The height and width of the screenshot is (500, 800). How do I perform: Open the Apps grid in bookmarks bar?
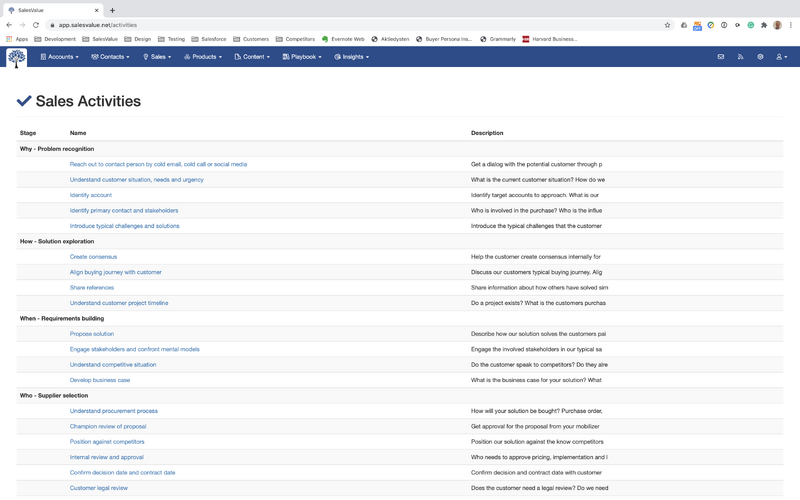(x=17, y=39)
